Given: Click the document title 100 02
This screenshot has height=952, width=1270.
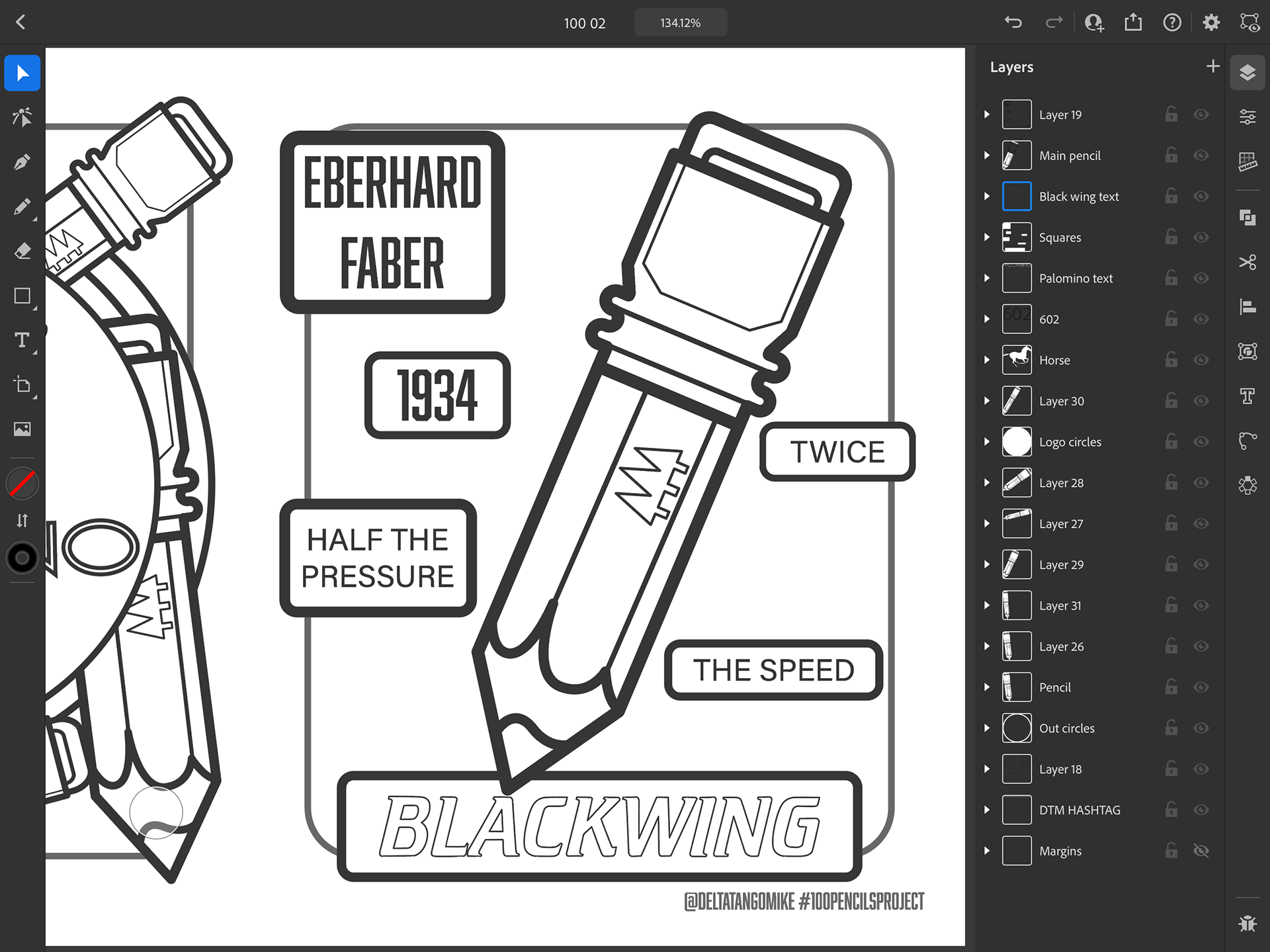Looking at the screenshot, I should click(584, 23).
